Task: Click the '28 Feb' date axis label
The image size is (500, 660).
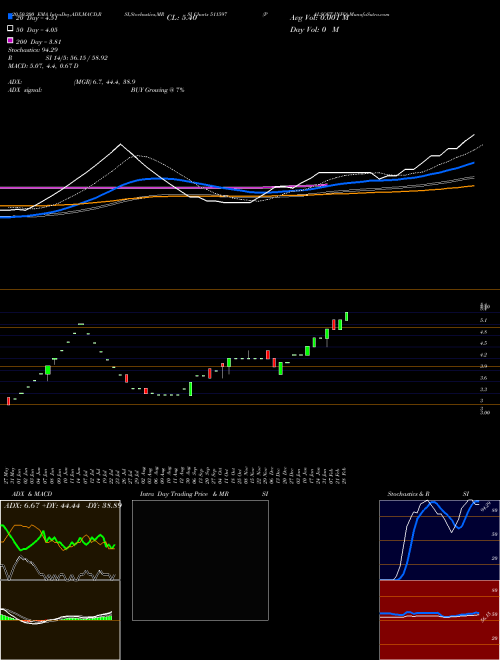Action: click(346, 476)
